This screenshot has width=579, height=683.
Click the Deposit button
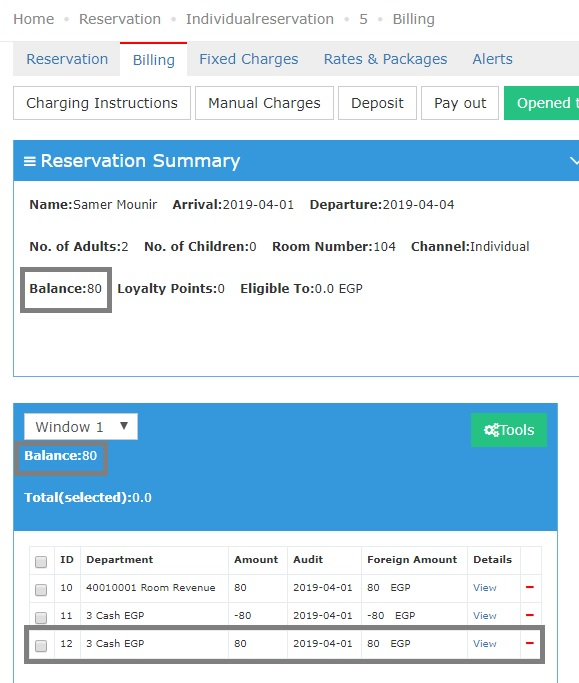[x=377, y=103]
